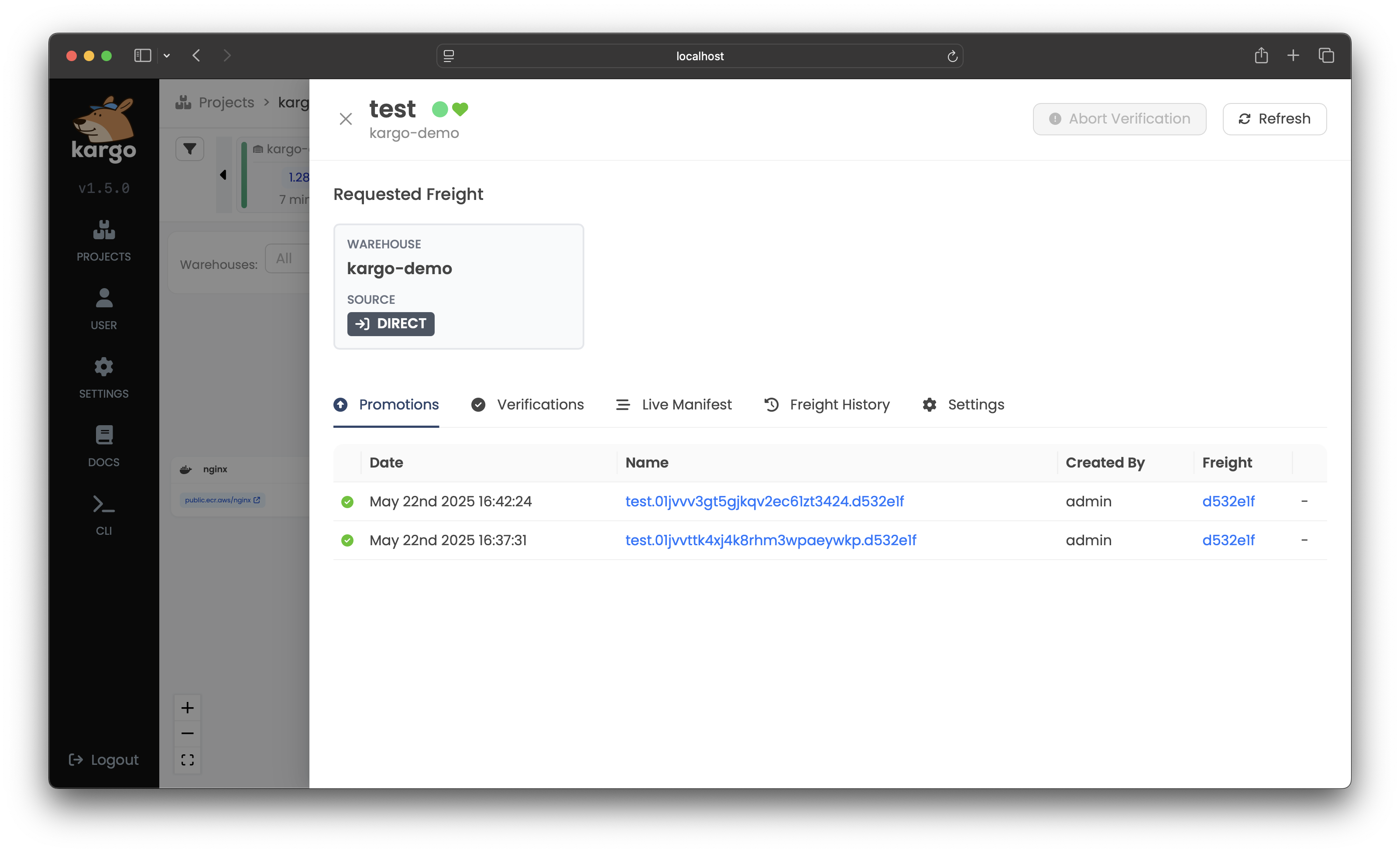Open the promotion from 16:42:24
Image resolution: width=1400 pixels, height=853 pixels.
[764, 501]
